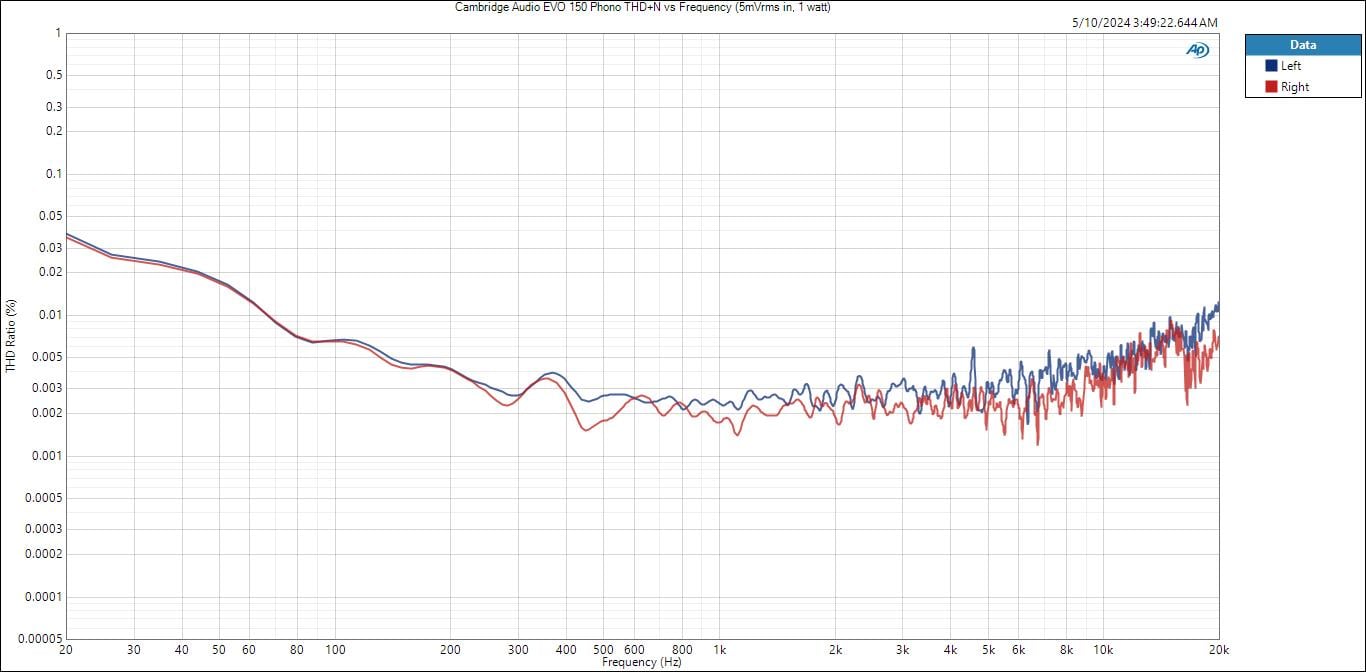The image size is (1366, 672).
Task: Click the blue Left trace color swatch
Action: [1271, 66]
